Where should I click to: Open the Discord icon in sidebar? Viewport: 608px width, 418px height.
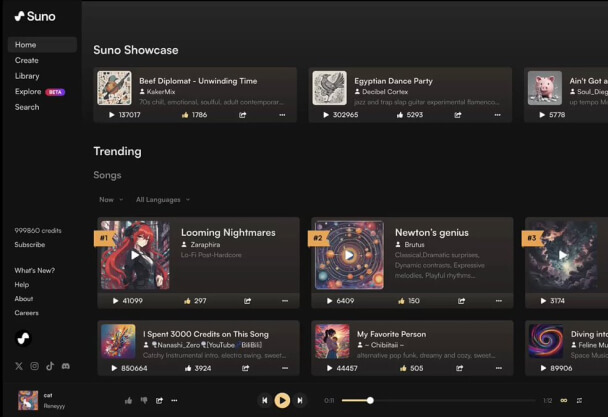click(x=66, y=367)
